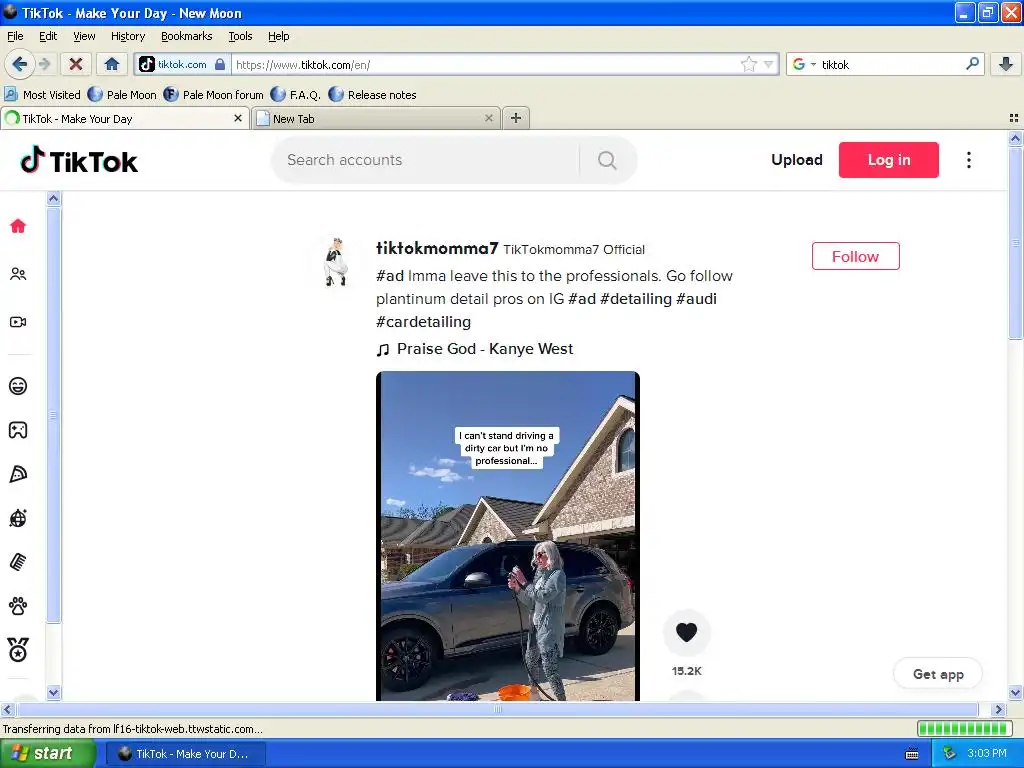Open the File menu
The width and height of the screenshot is (1024, 768).
15,36
